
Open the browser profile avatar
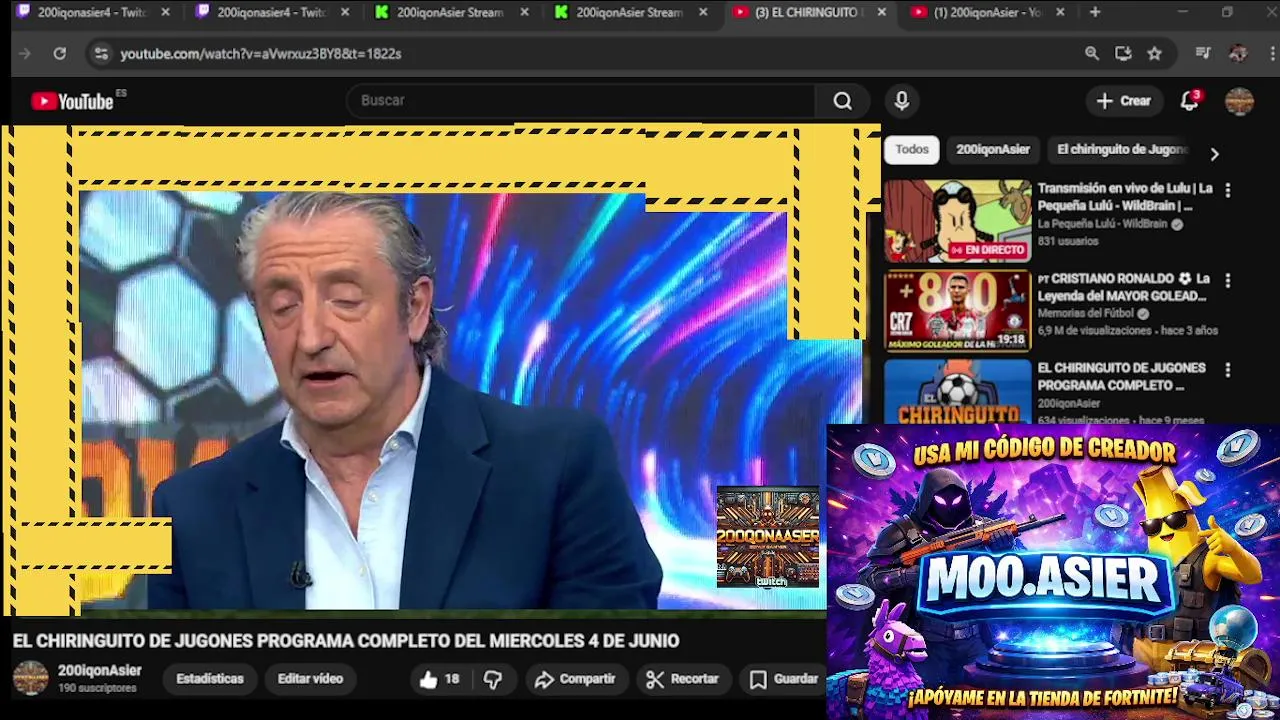click(x=1238, y=54)
